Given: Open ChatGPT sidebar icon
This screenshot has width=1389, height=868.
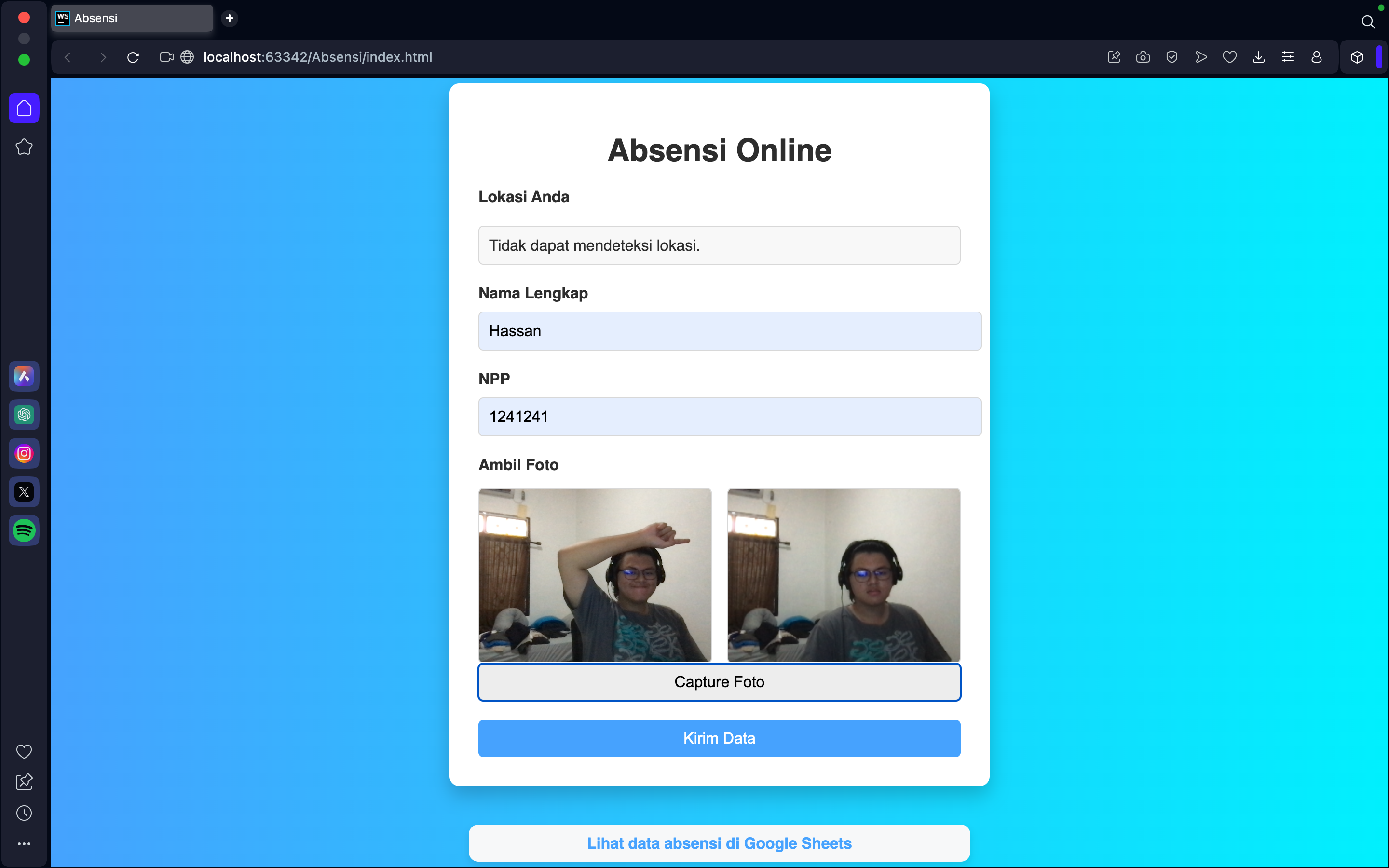Looking at the screenshot, I should [24, 415].
